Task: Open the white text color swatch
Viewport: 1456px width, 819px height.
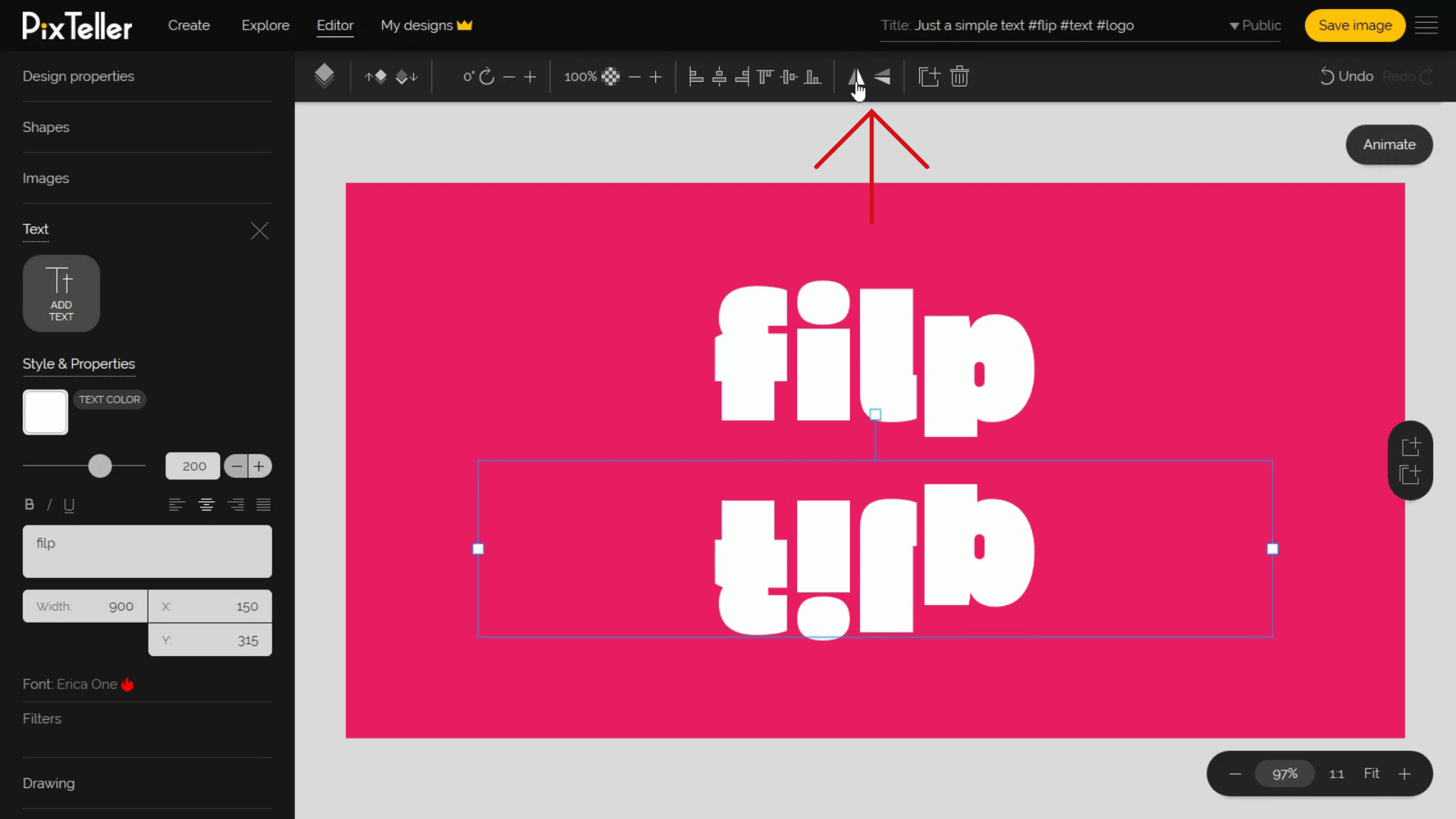Action: (x=45, y=412)
